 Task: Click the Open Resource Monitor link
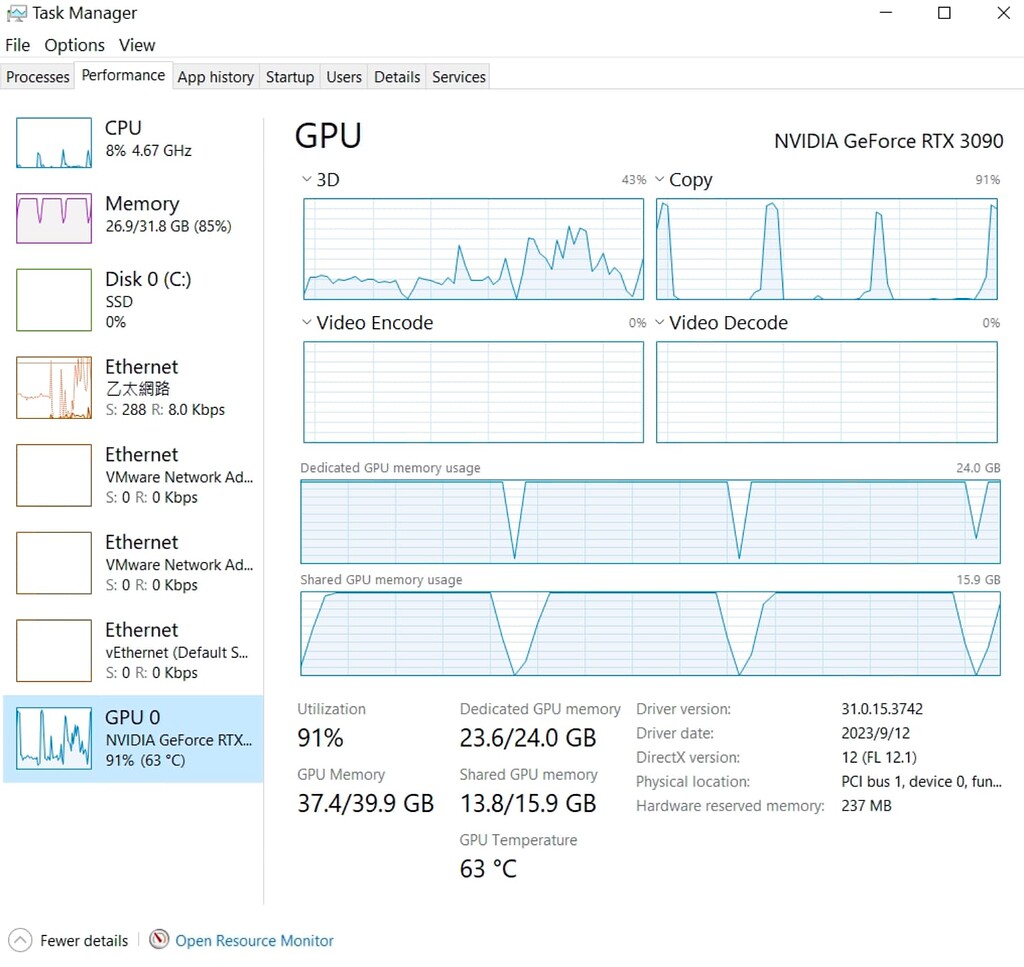click(x=254, y=940)
